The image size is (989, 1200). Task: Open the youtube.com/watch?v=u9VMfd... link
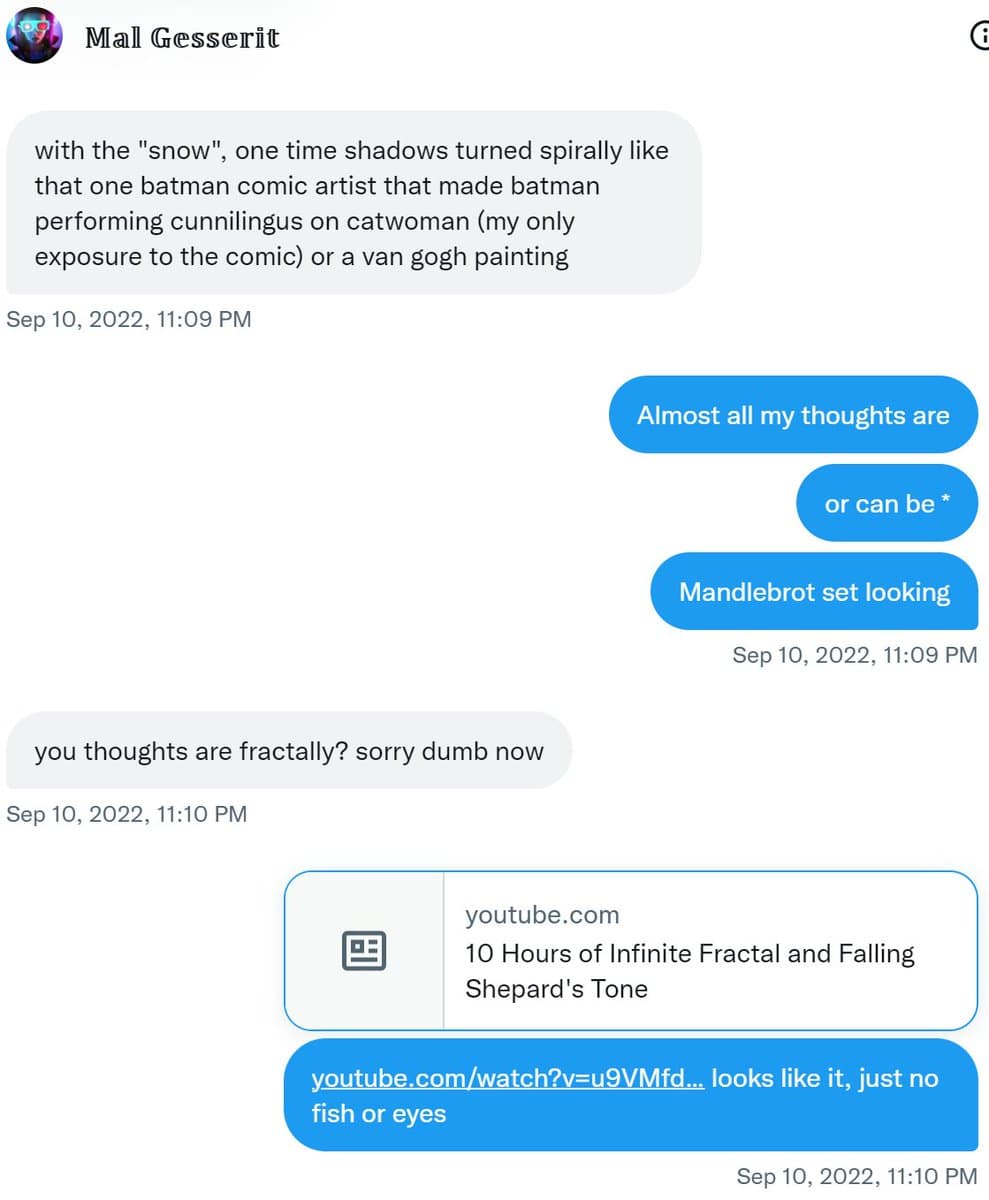[507, 1079]
